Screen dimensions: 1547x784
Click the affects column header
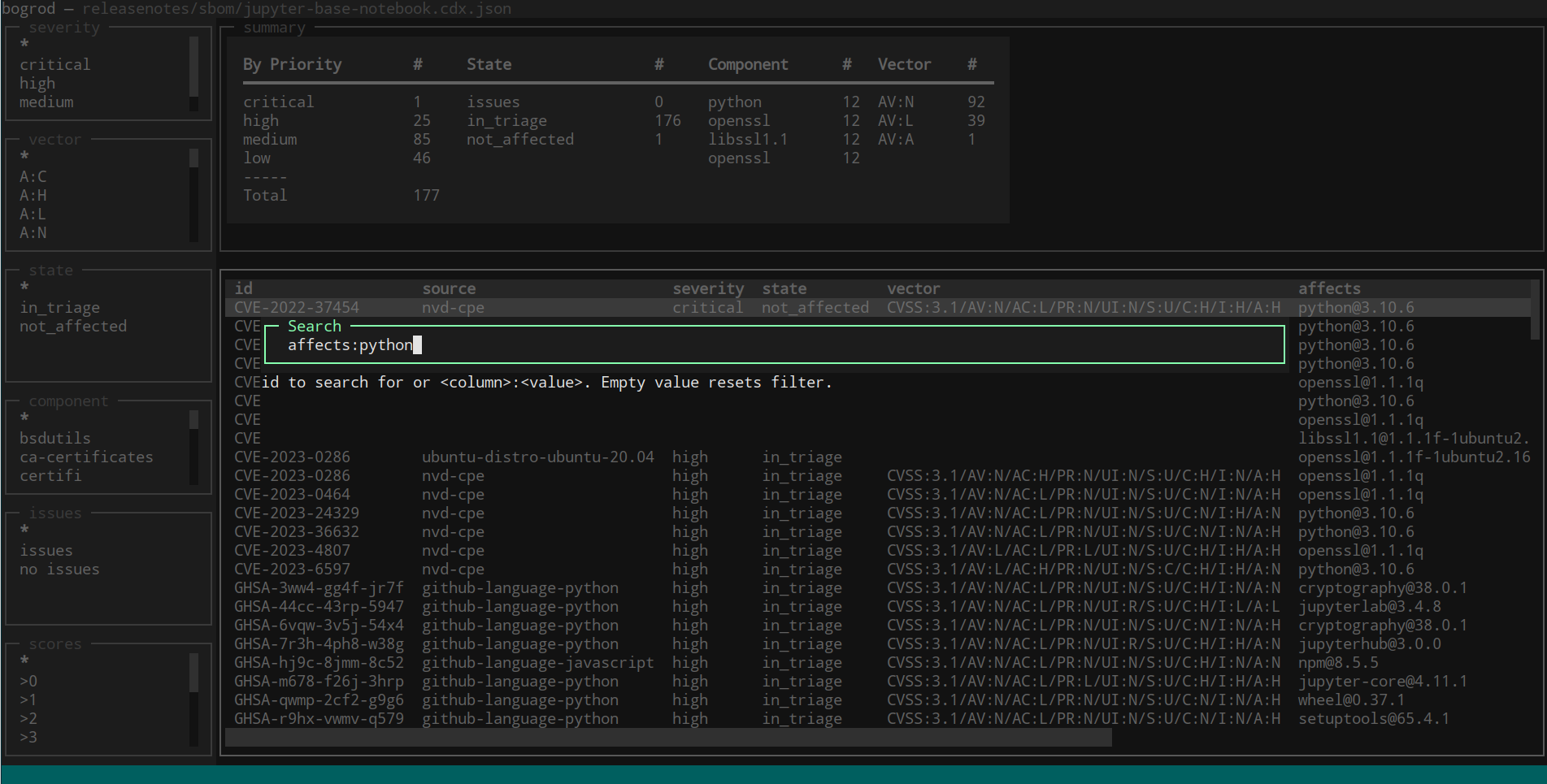pos(1328,288)
